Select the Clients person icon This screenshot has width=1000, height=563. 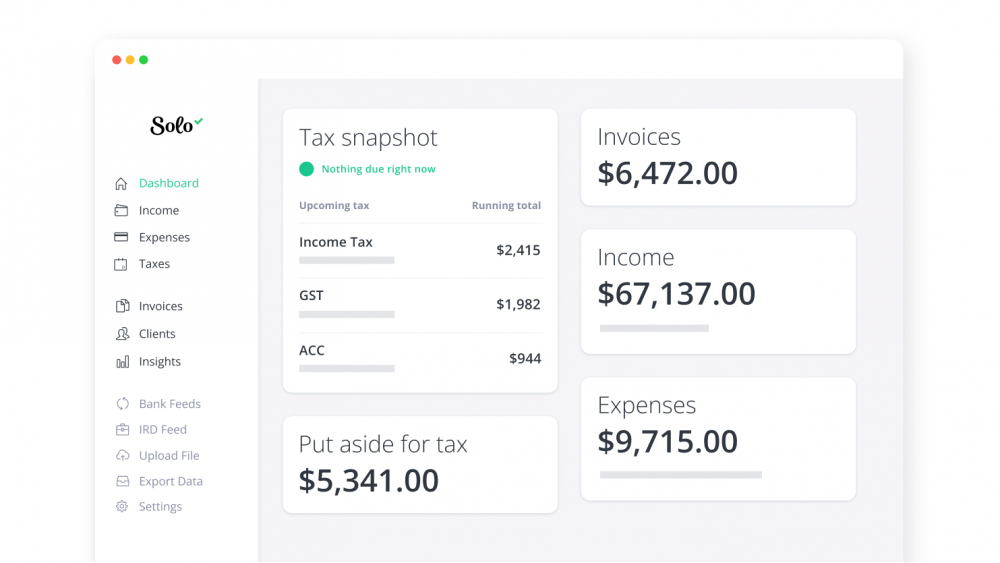coord(122,333)
